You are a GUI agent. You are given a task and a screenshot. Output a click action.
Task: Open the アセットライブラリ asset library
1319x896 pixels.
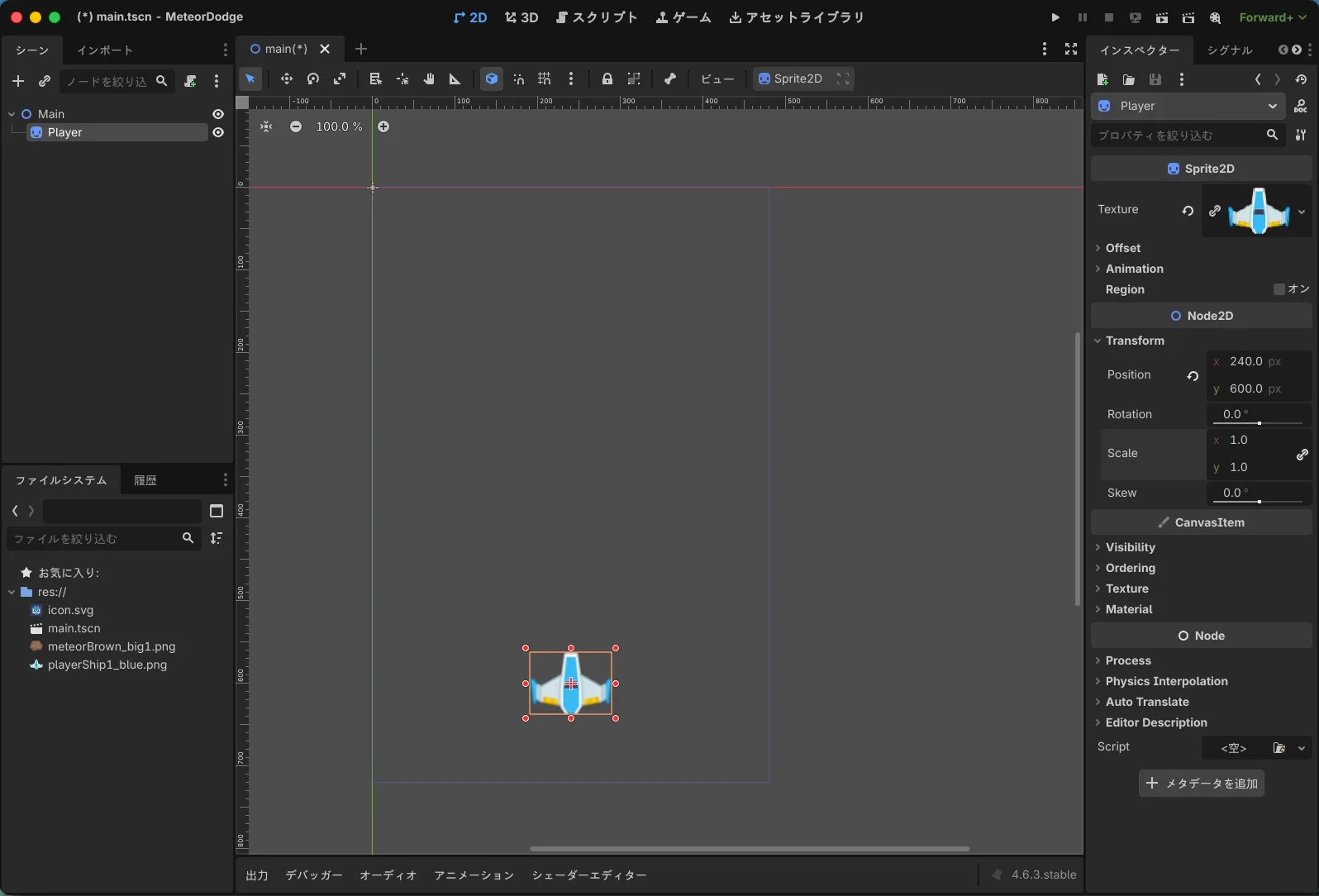coord(797,17)
